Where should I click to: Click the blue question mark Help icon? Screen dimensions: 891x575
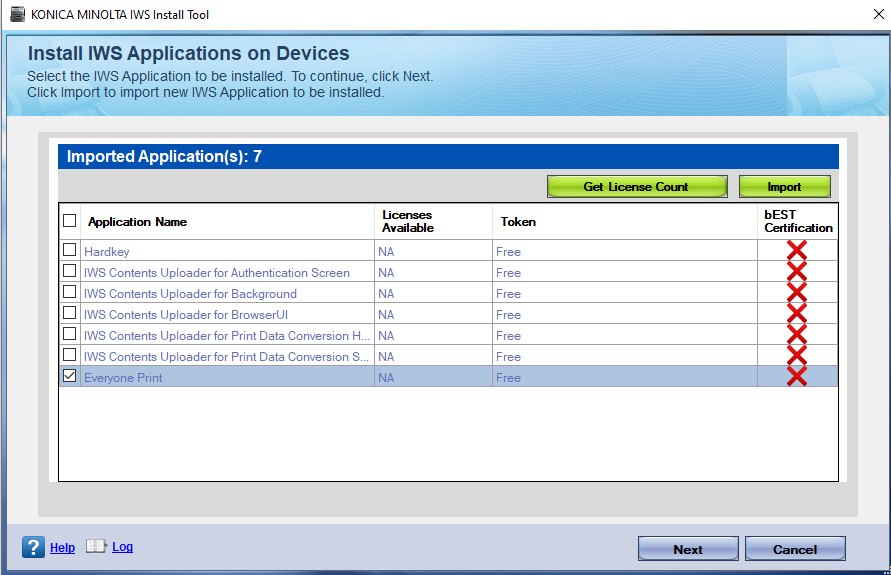tap(33, 547)
